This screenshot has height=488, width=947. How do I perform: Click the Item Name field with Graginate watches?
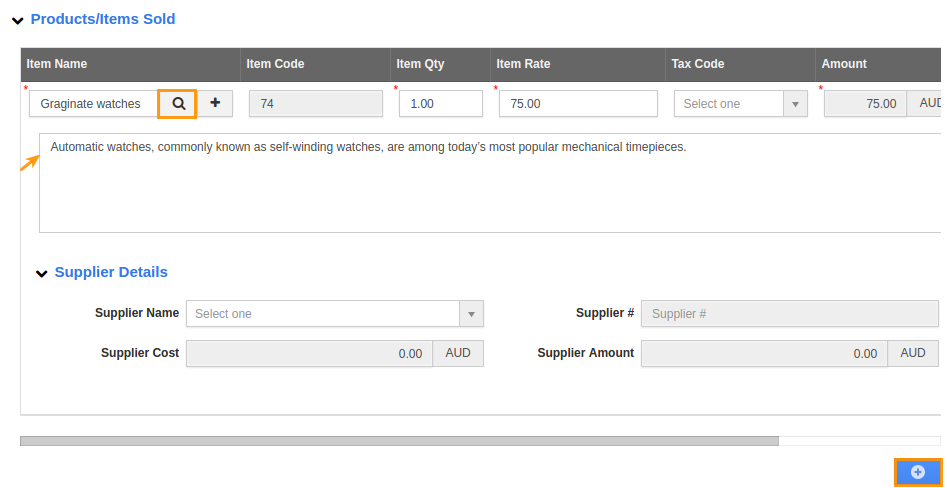(94, 104)
